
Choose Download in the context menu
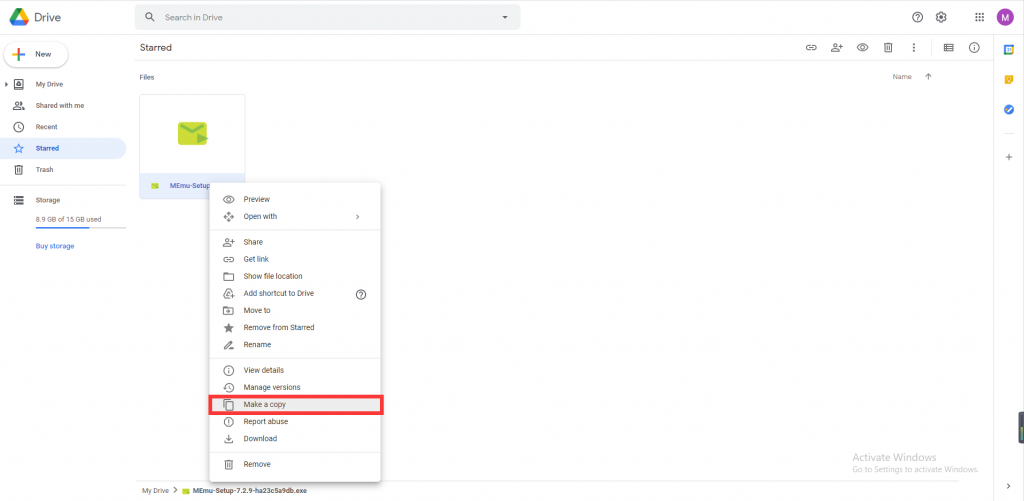coord(260,439)
